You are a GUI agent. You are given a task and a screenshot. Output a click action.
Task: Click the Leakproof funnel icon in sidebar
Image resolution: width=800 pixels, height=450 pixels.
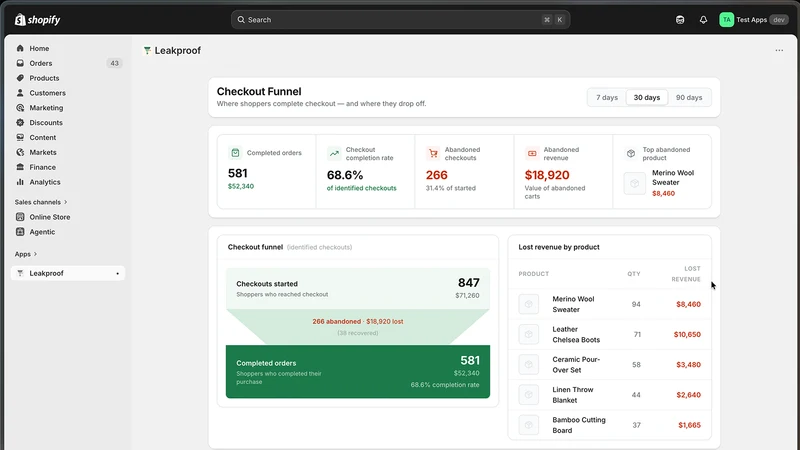20,273
